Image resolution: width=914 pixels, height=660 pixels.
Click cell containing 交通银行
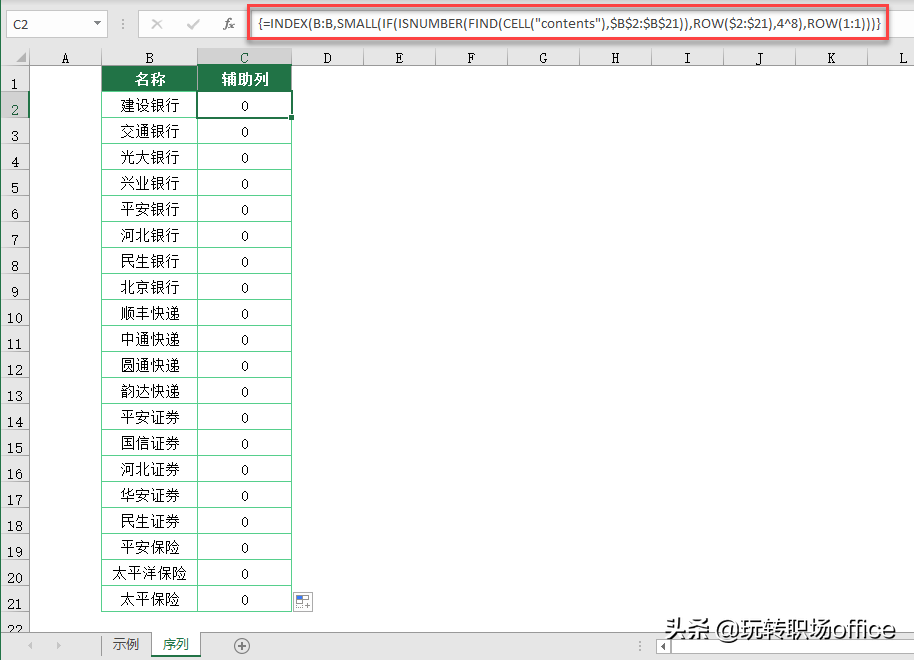(150, 131)
